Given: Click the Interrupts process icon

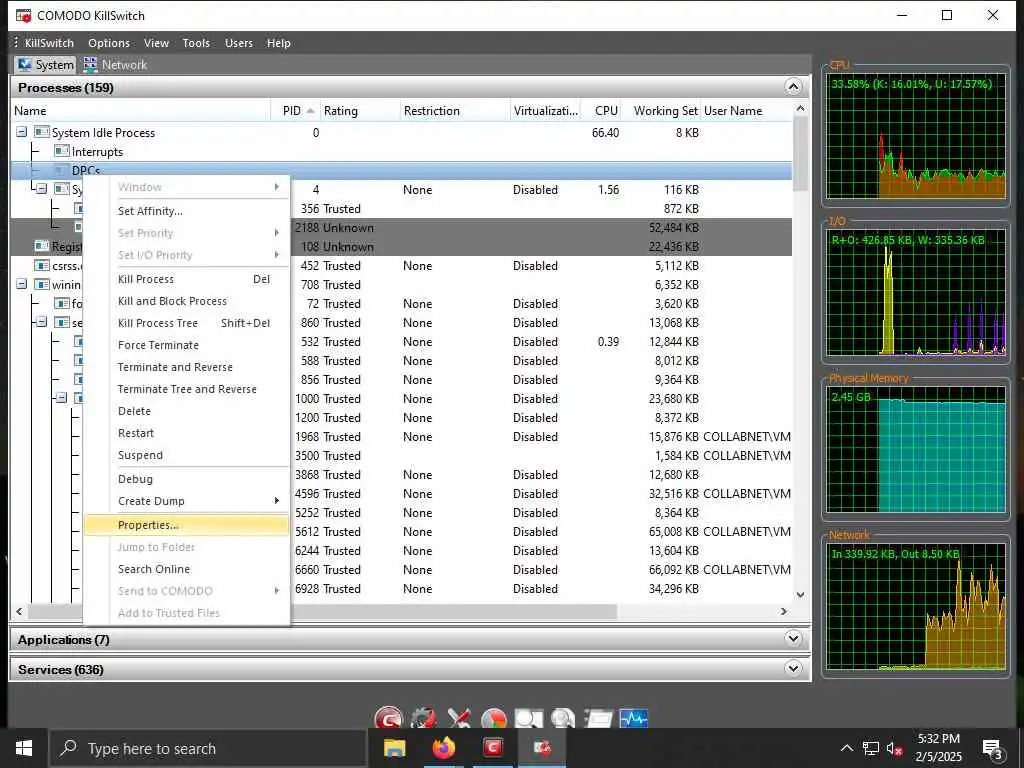Looking at the screenshot, I should 62,151.
